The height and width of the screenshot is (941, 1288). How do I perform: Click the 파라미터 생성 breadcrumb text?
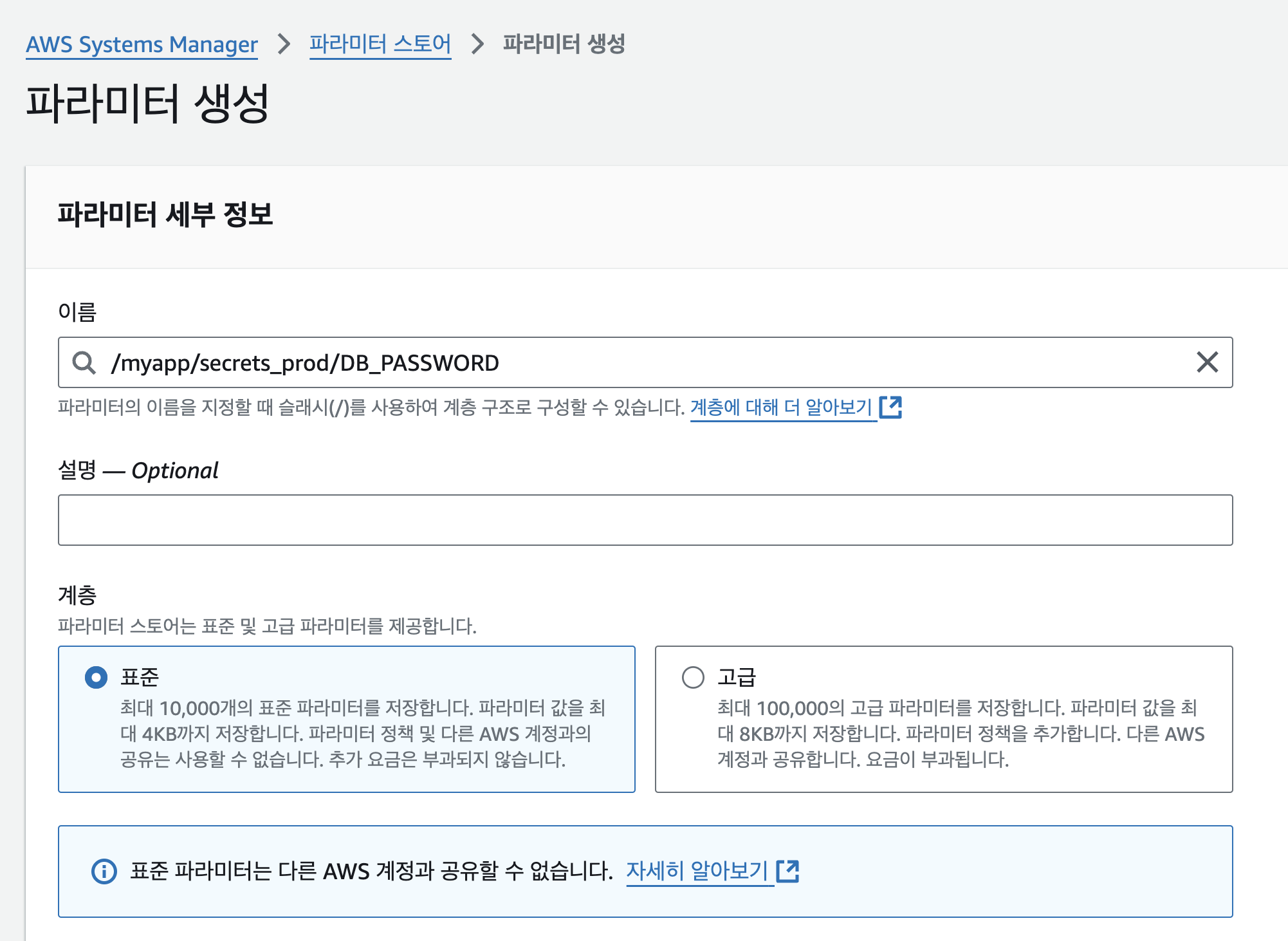coord(564,44)
